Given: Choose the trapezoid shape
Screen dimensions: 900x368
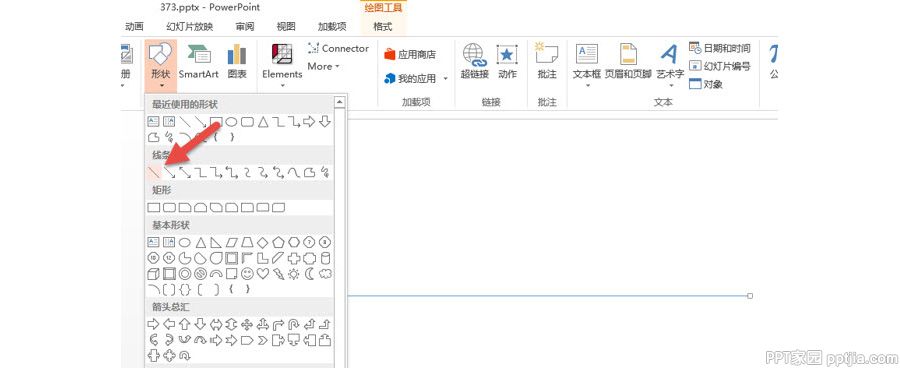Looking at the screenshot, I should pos(247,242).
